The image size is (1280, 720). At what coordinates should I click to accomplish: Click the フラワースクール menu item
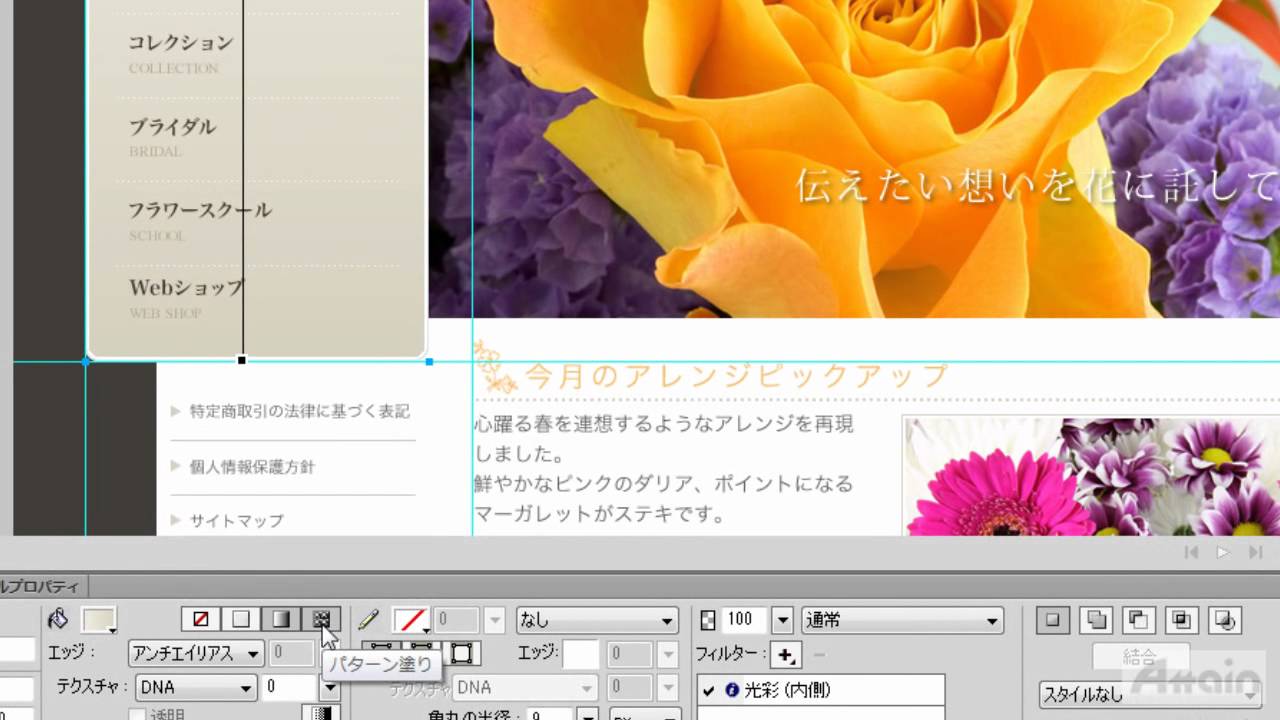click(x=200, y=211)
